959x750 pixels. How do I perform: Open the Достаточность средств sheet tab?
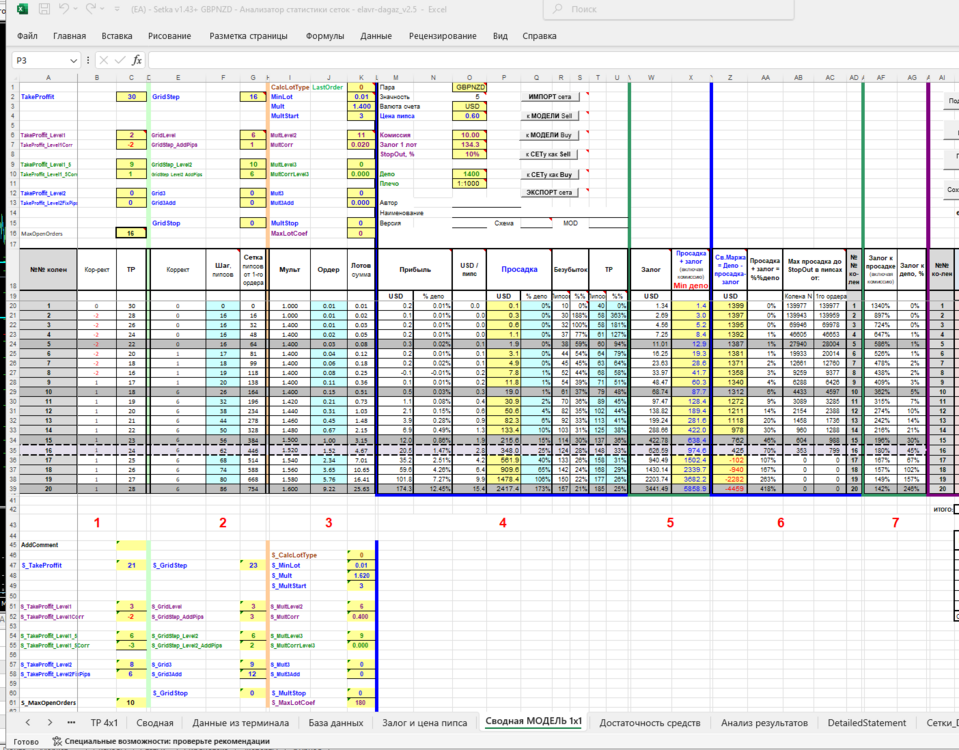(x=650, y=722)
